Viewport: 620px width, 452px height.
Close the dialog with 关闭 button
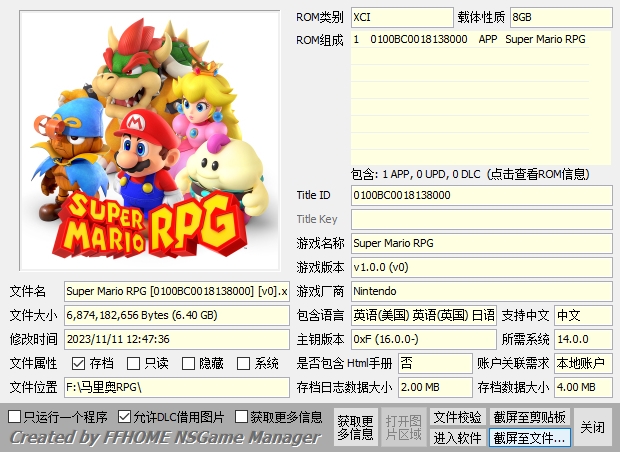[x=592, y=427]
